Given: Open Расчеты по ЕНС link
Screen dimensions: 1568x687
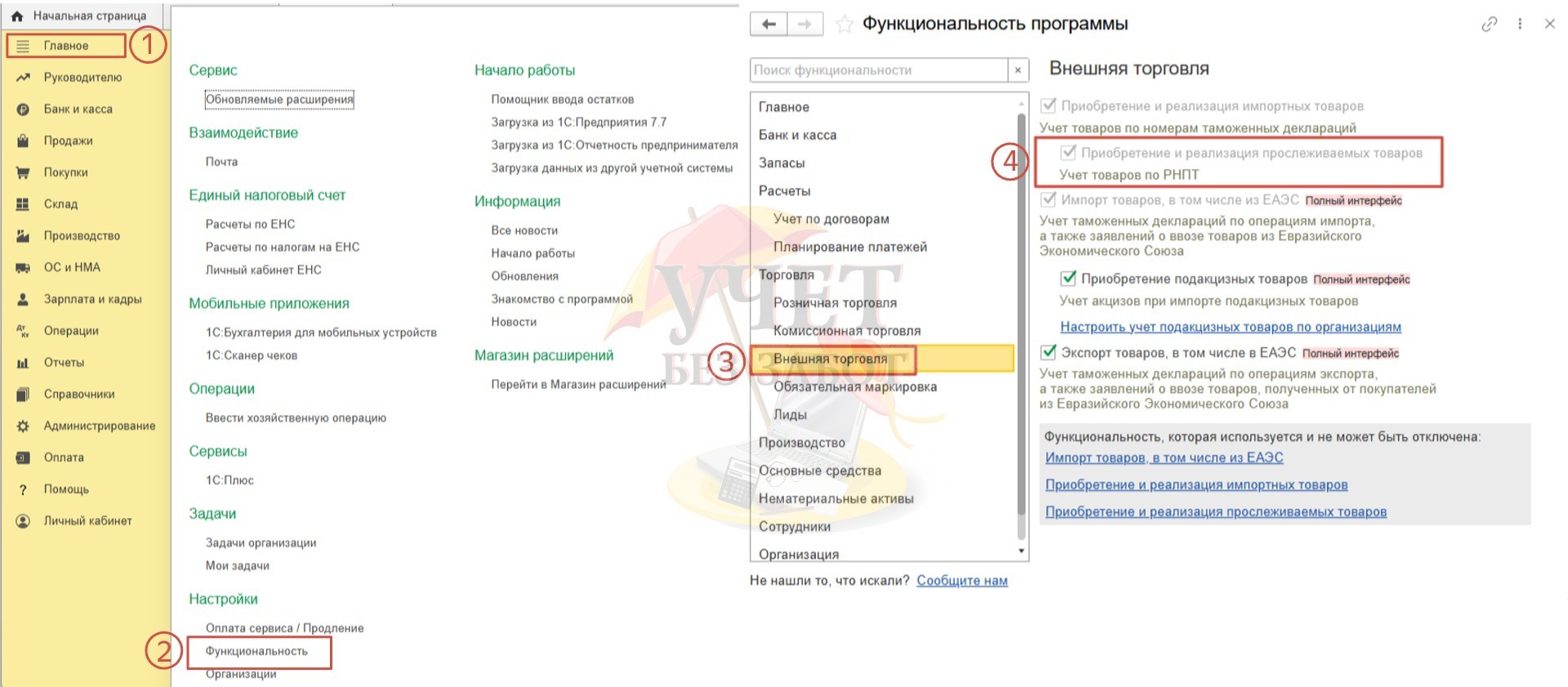Looking at the screenshot, I should coord(251,224).
